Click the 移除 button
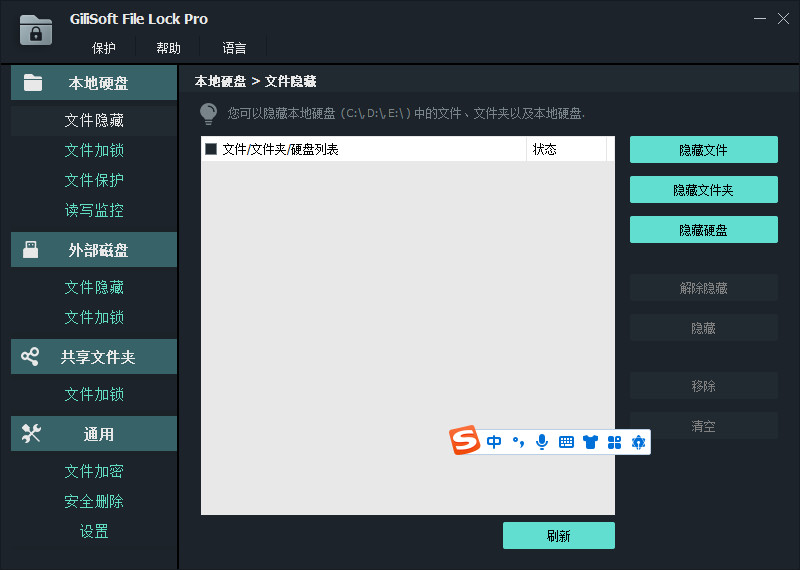The height and width of the screenshot is (570, 800). click(x=704, y=385)
